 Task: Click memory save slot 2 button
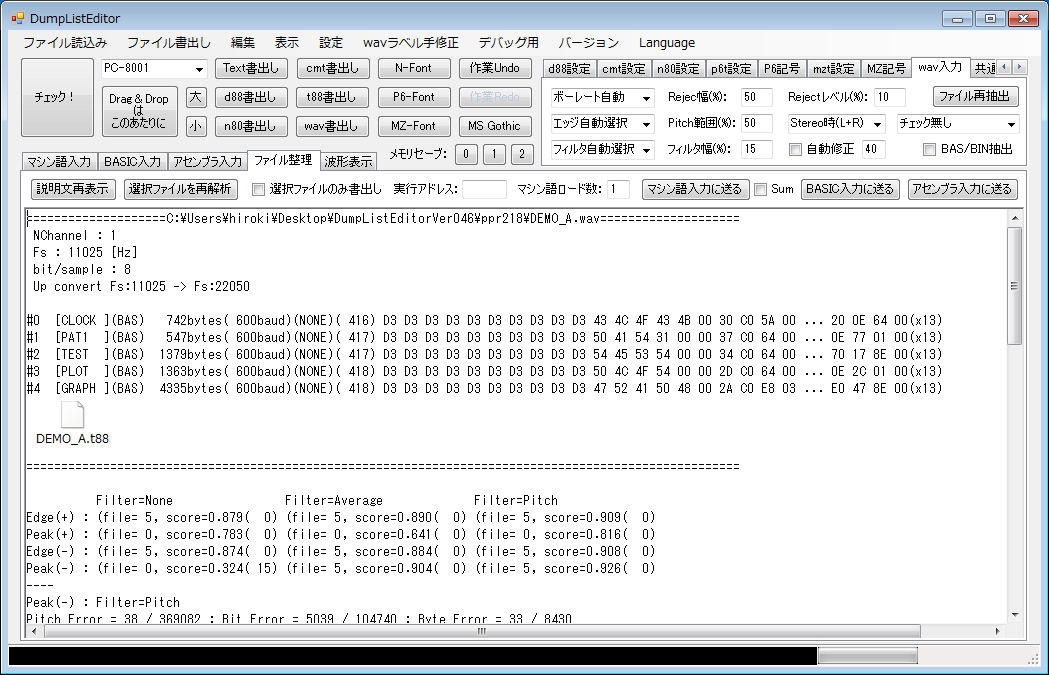click(522, 154)
